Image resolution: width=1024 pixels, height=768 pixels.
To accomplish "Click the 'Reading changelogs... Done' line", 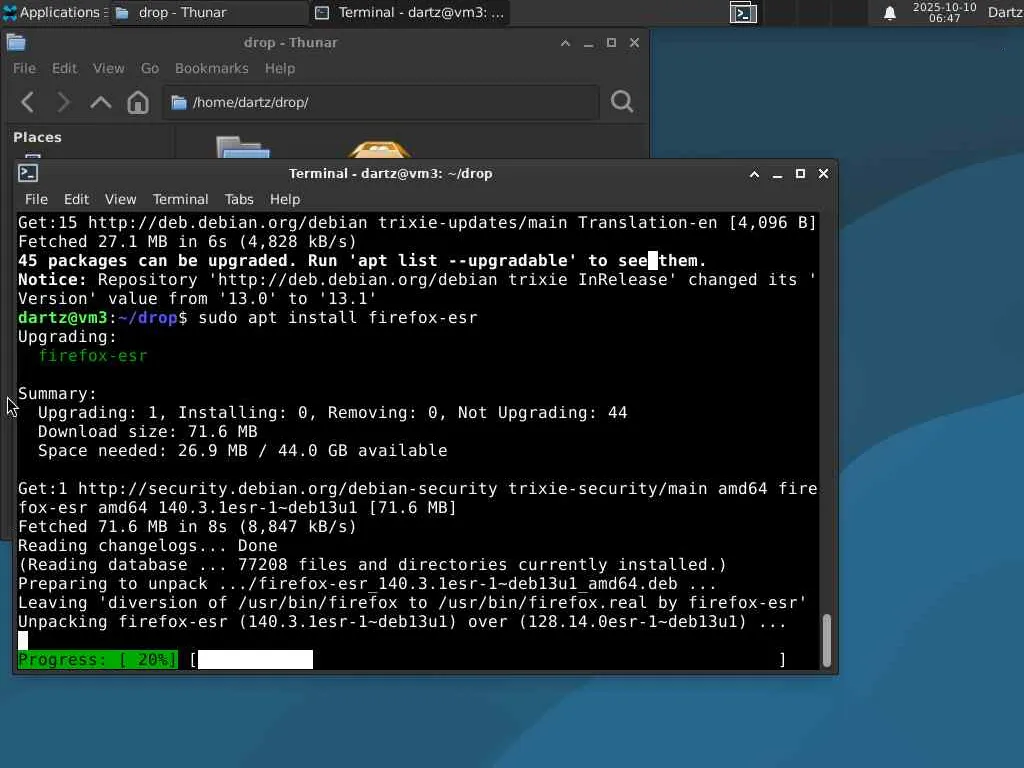I will tap(148, 546).
